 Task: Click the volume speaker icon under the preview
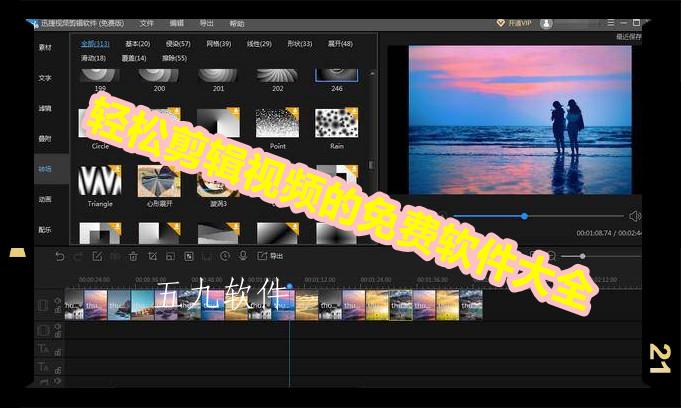pos(634,216)
